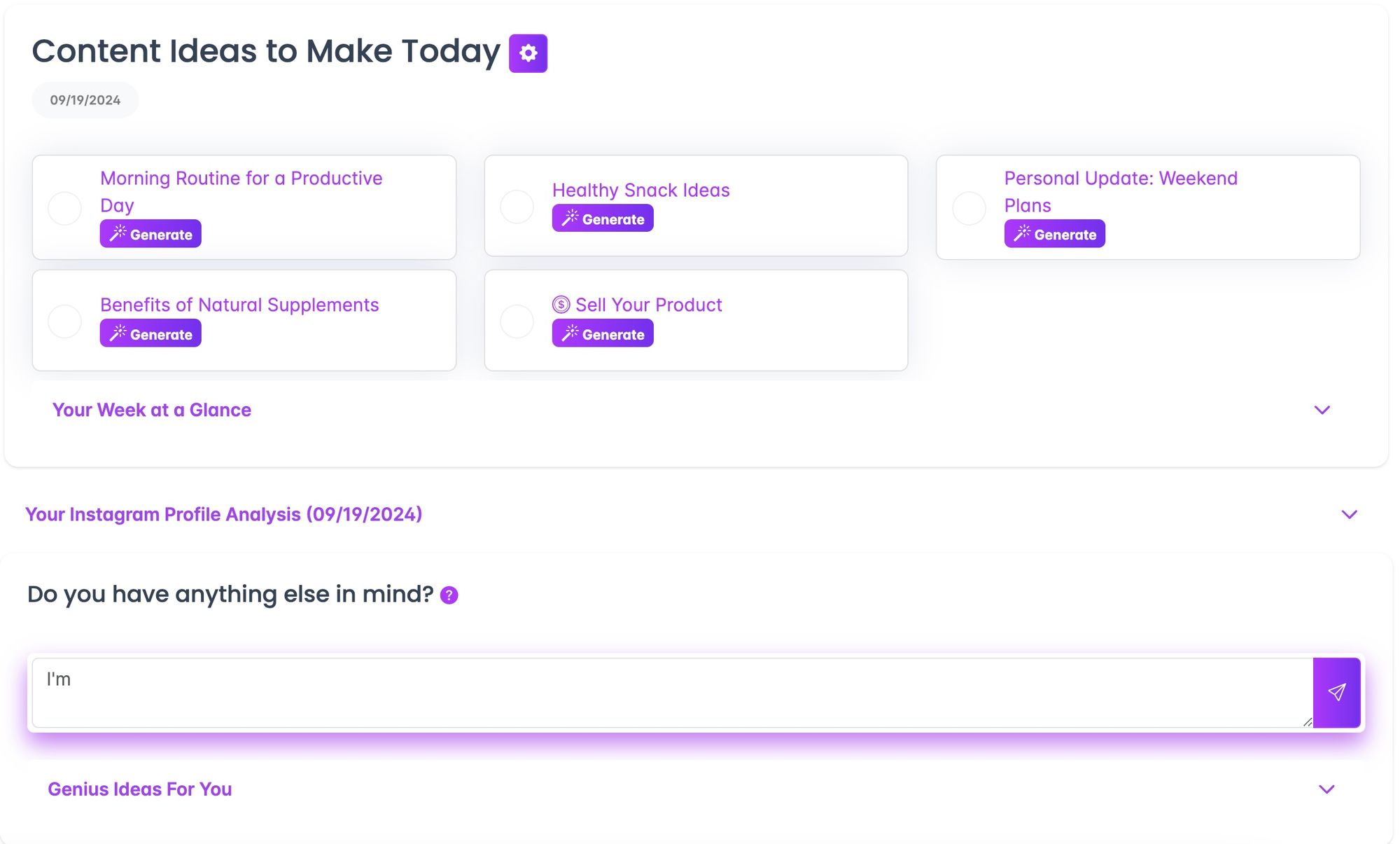1400x844 pixels.
Task: Check off Healthy Snack Ideas circle
Action: 517,207
